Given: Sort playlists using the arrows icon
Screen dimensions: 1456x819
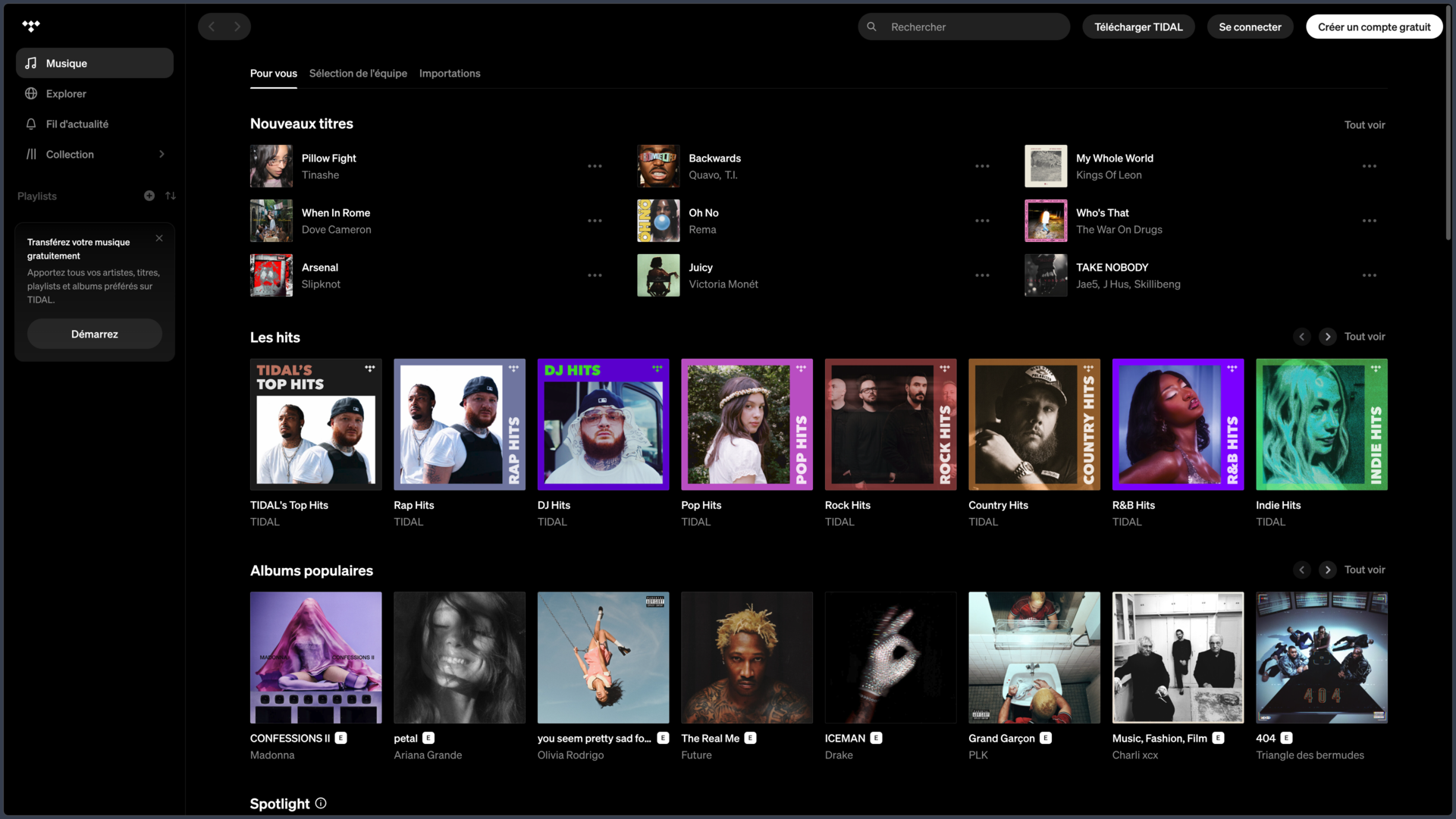Looking at the screenshot, I should (171, 196).
